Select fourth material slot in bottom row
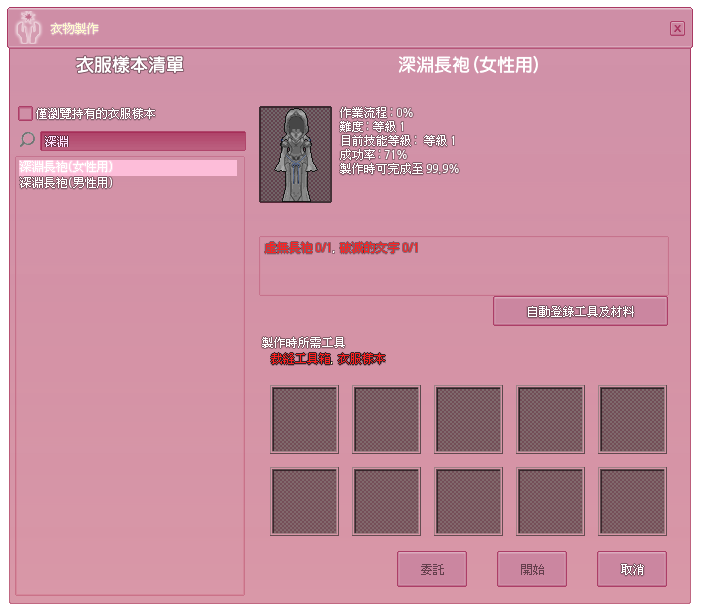The image size is (703, 611). click(x=551, y=501)
